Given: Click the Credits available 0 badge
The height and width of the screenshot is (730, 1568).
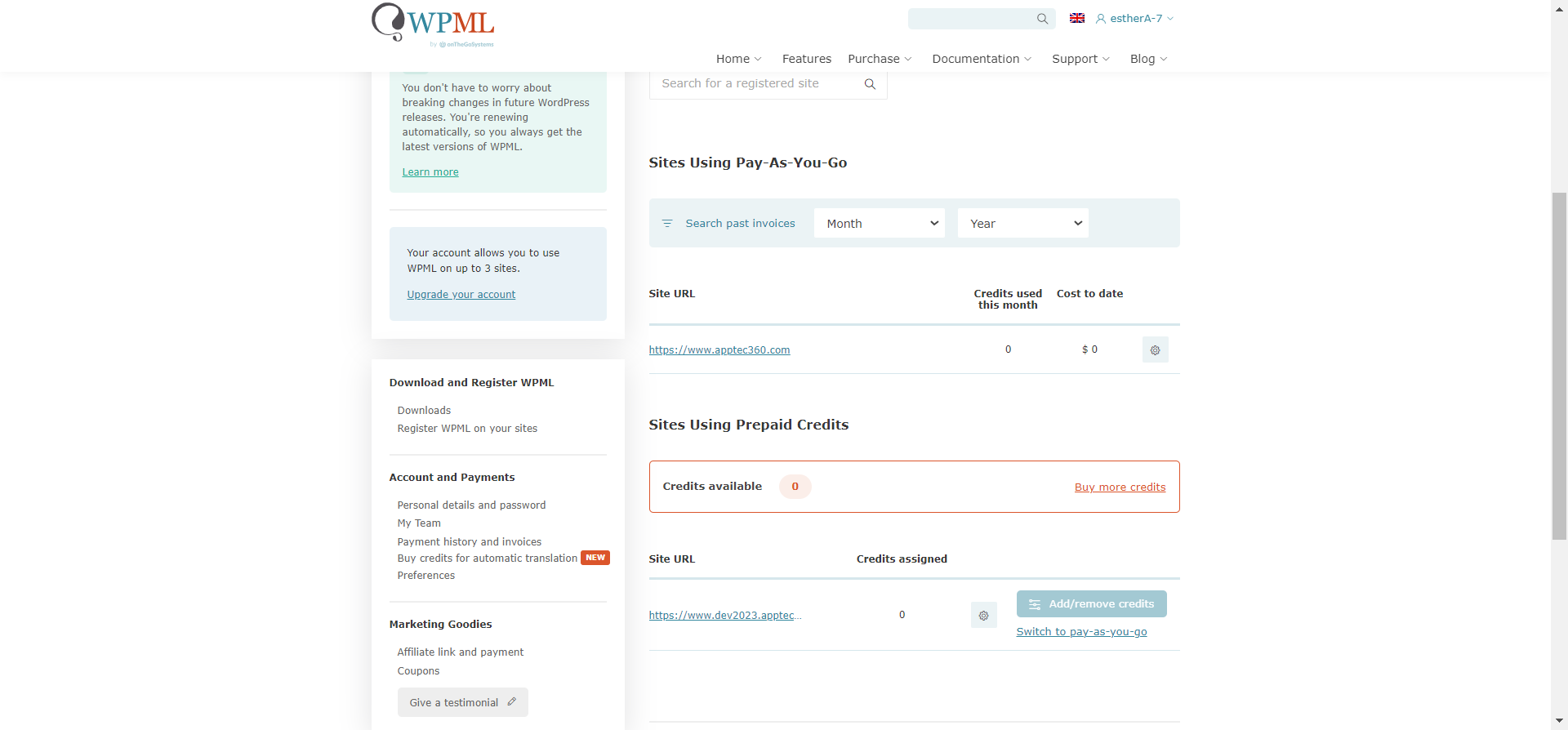Looking at the screenshot, I should (x=795, y=487).
